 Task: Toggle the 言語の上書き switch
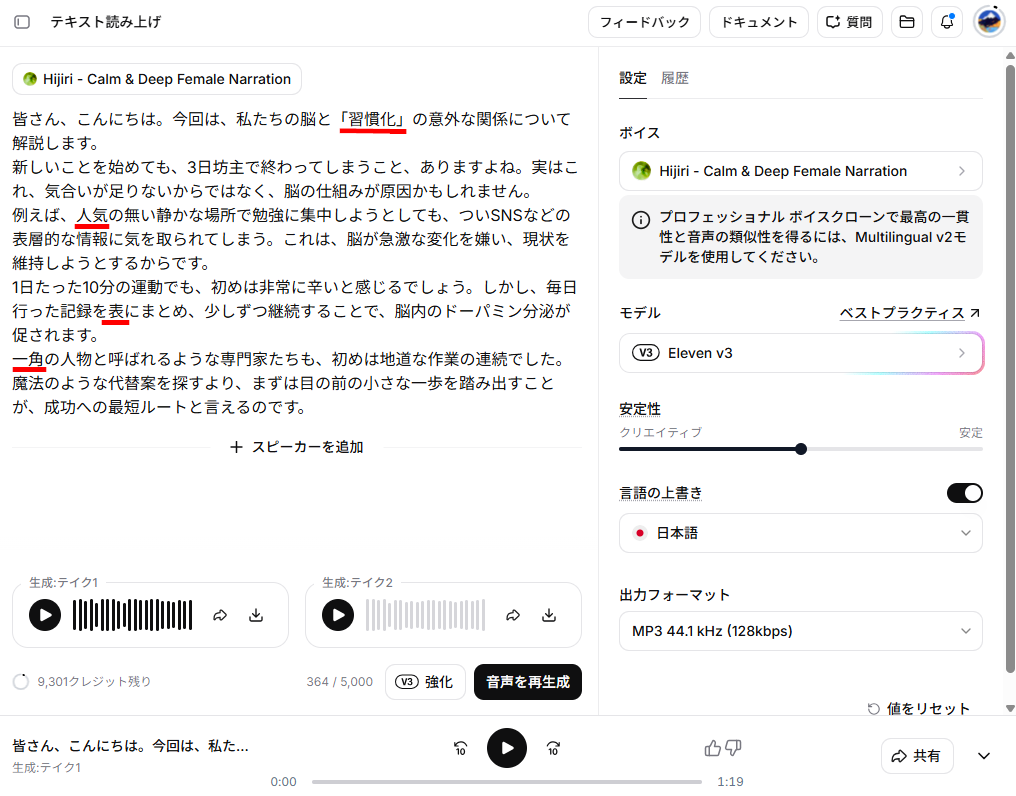[x=964, y=493]
